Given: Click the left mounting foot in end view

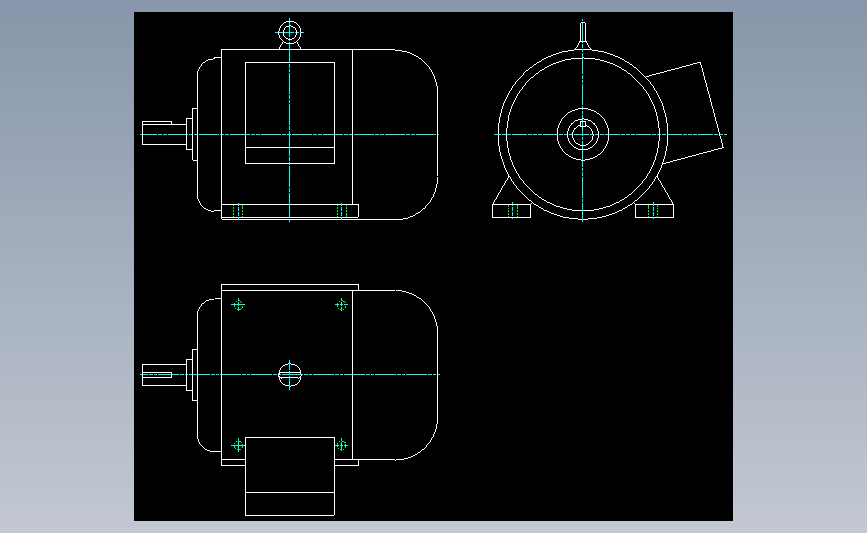Looking at the screenshot, I should [511, 211].
